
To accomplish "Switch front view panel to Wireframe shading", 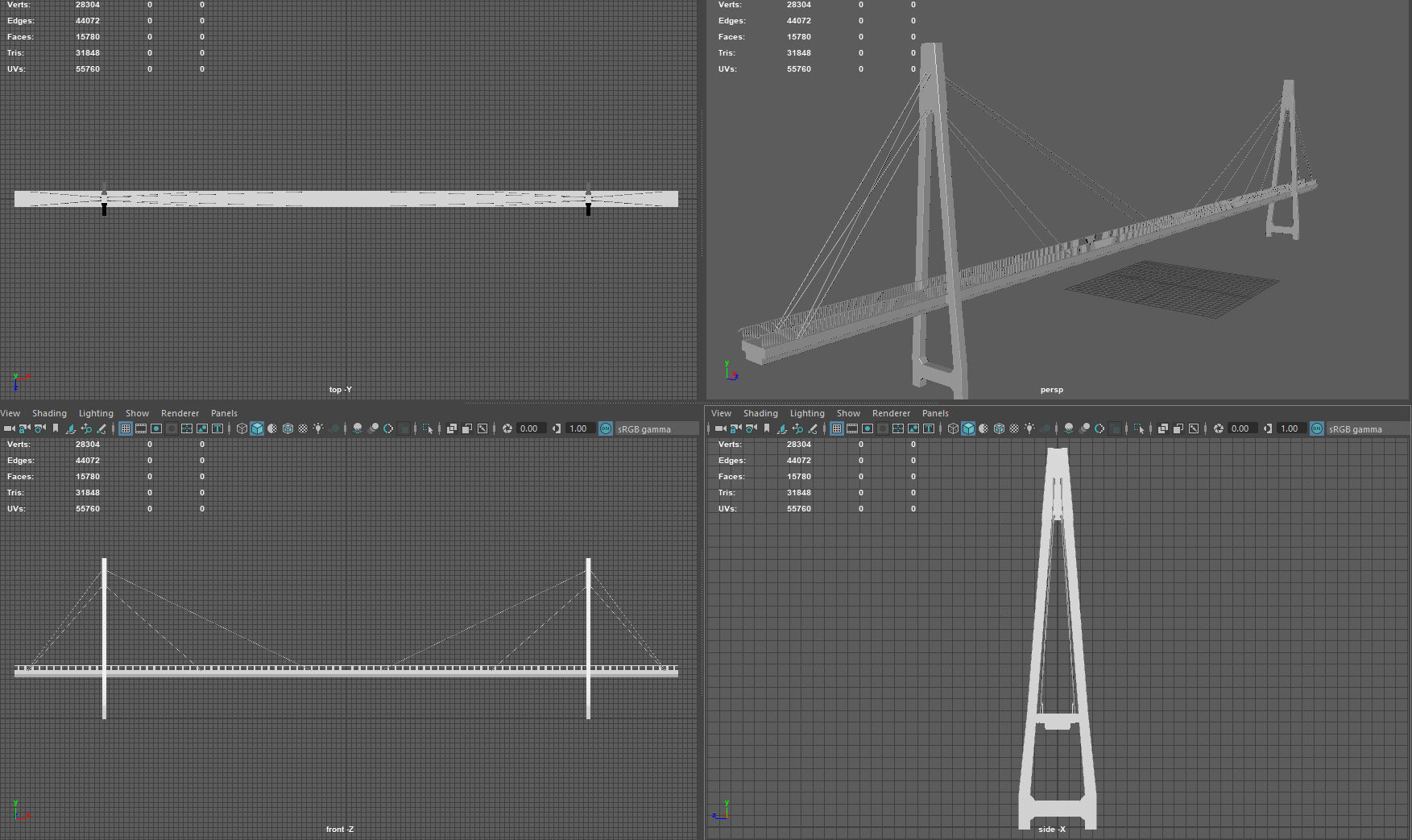I will point(242,428).
